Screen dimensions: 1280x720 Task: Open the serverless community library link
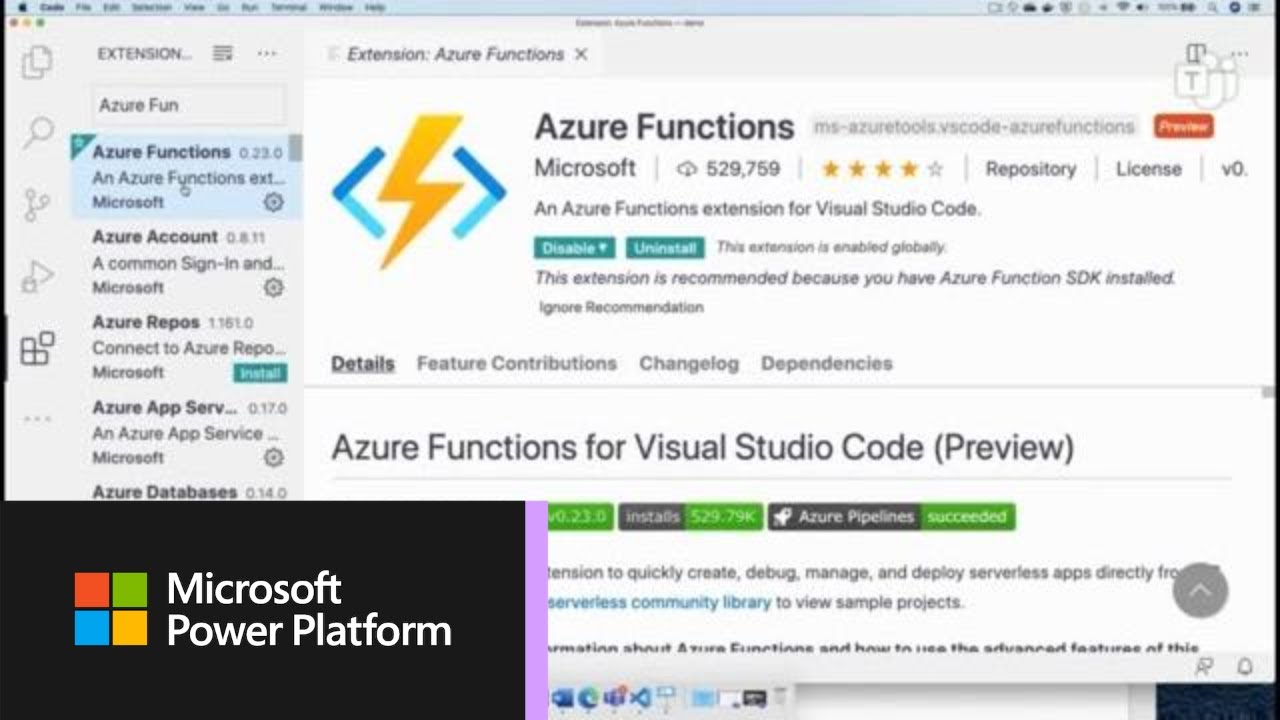click(x=660, y=602)
